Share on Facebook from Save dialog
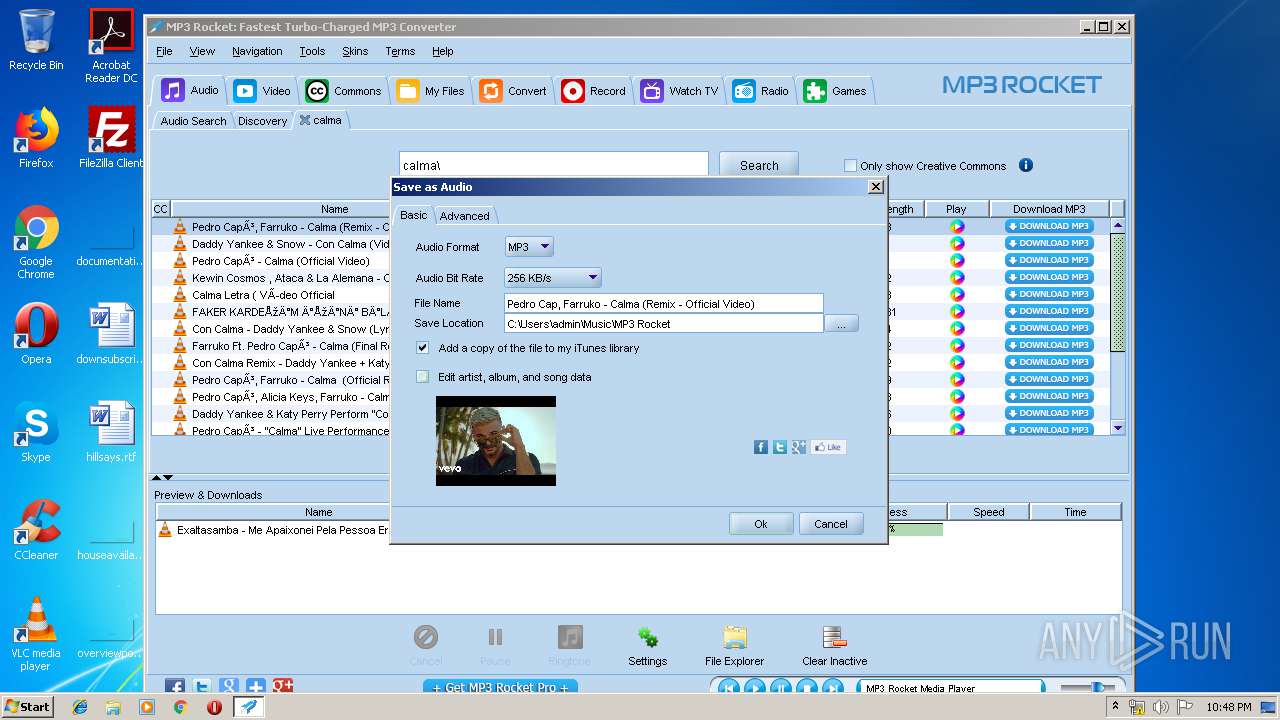 point(760,447)
